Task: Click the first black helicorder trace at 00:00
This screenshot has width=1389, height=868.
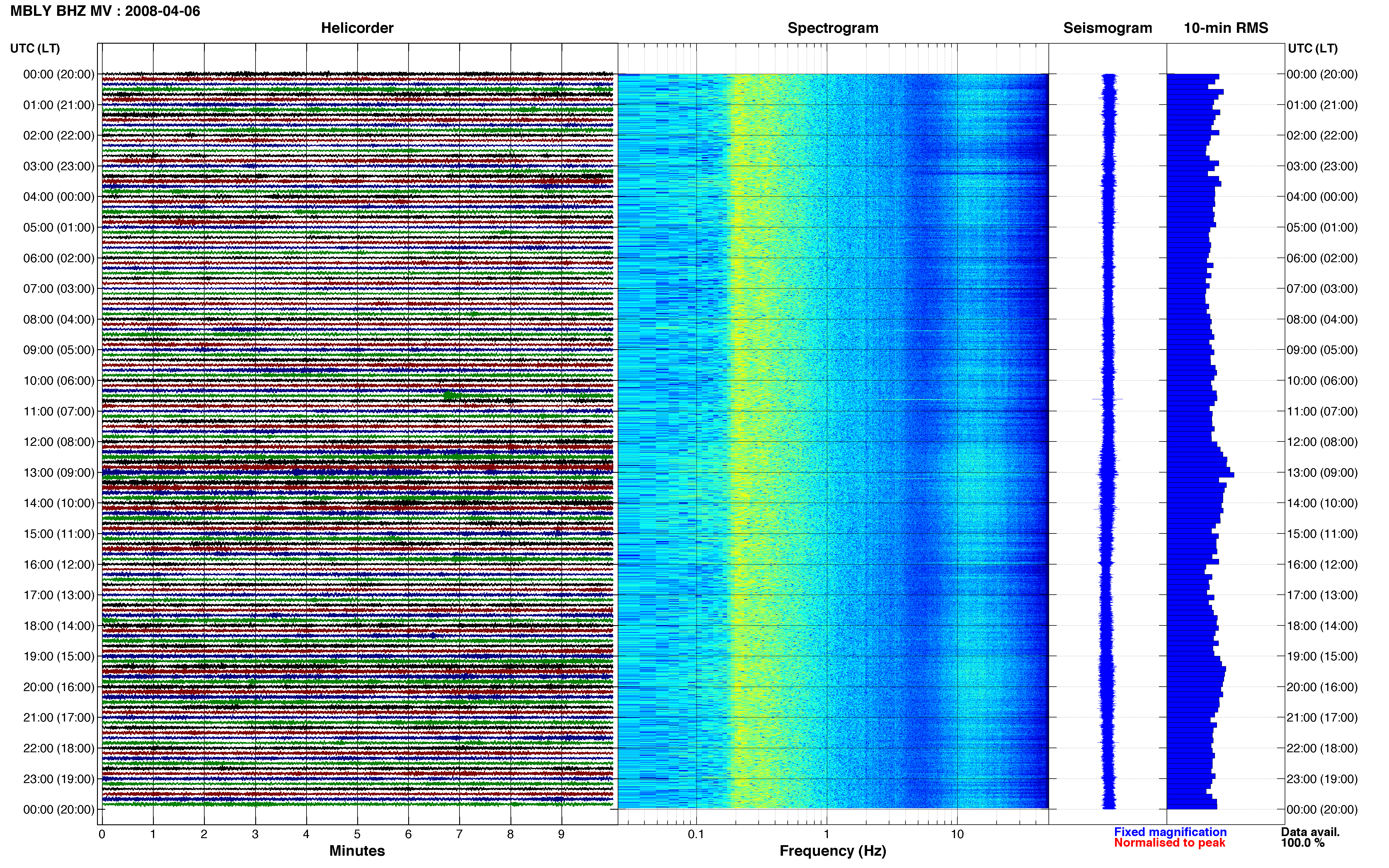Action: coord(357,74)
